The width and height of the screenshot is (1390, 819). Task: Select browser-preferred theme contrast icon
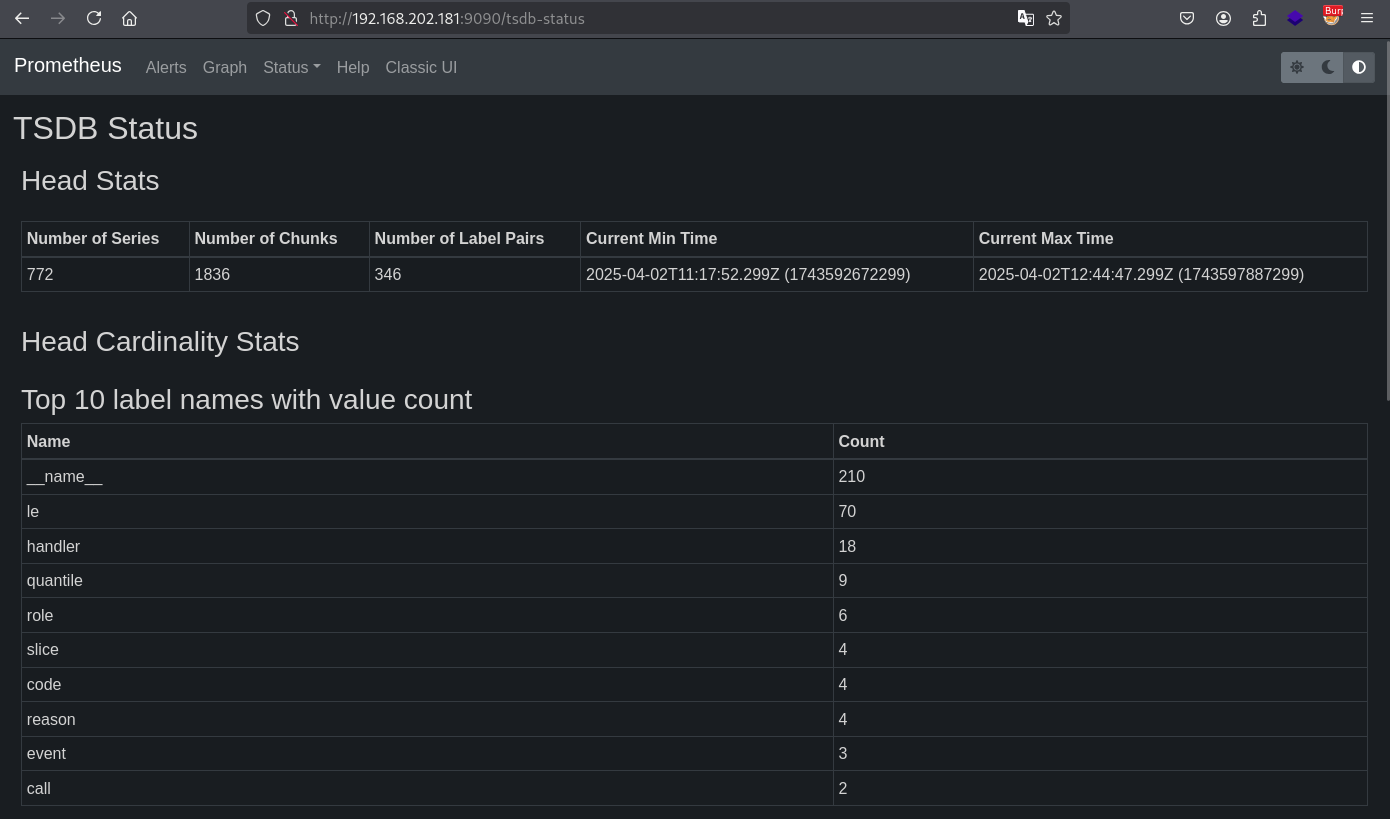click(1359, 67)
